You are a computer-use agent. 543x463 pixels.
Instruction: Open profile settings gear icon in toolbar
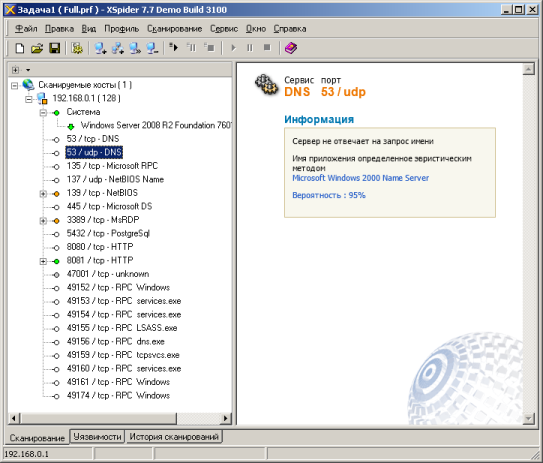pyautogui.click(x=77, y=48)
